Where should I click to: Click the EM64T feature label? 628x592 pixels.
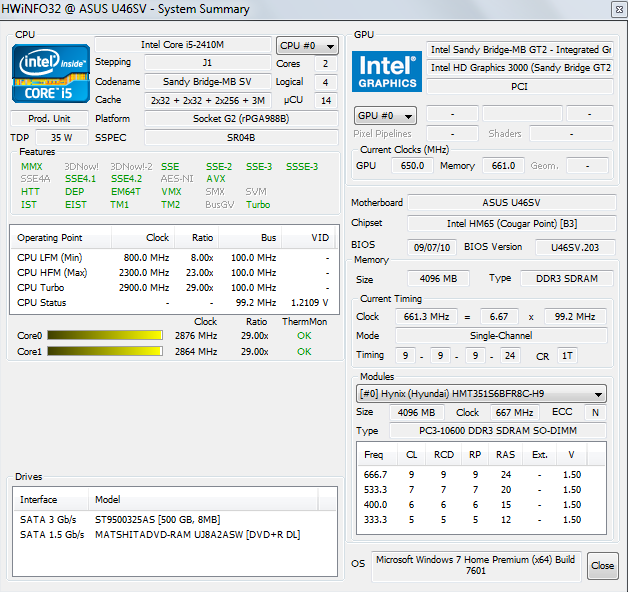pos(126,192)
